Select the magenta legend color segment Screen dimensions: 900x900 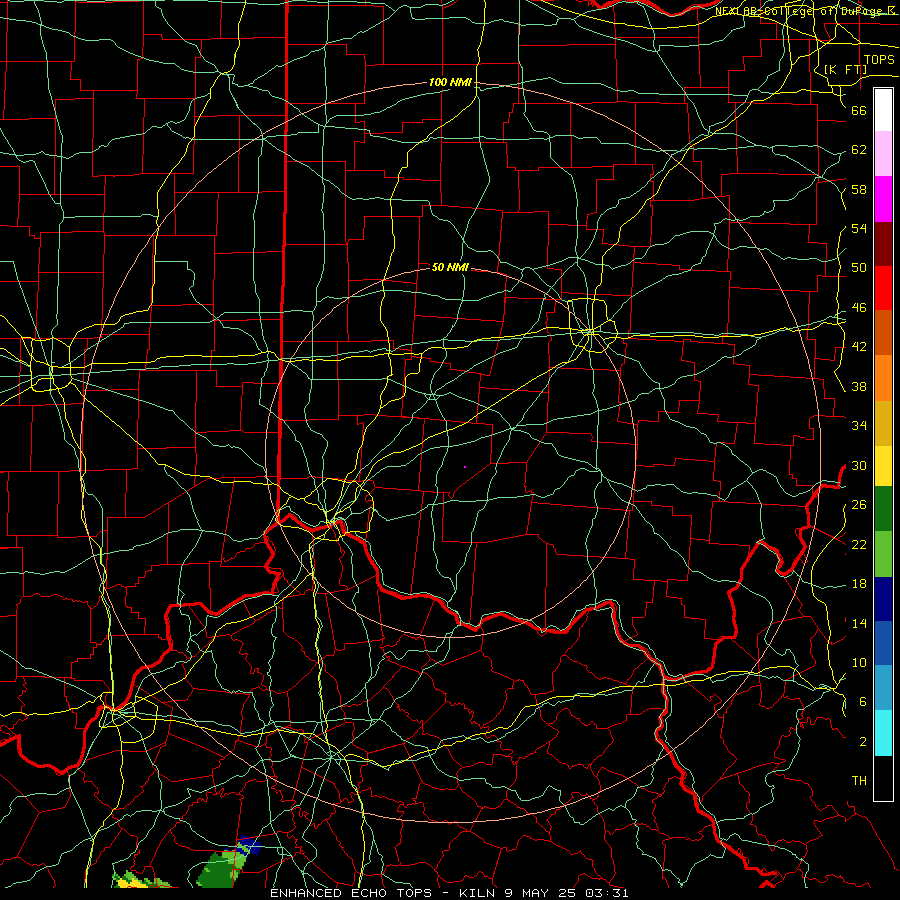[x=883, y=199]
